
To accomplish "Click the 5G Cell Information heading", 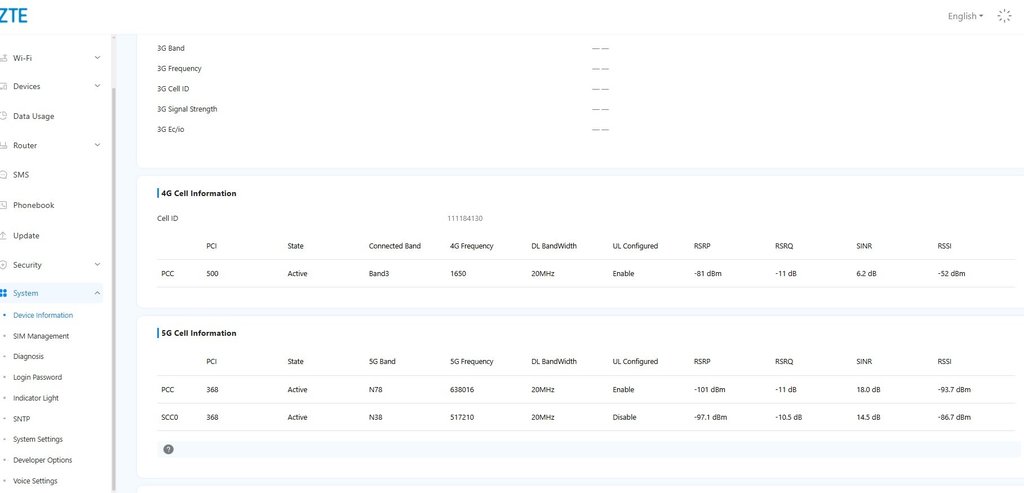I will tap(199, 333).
